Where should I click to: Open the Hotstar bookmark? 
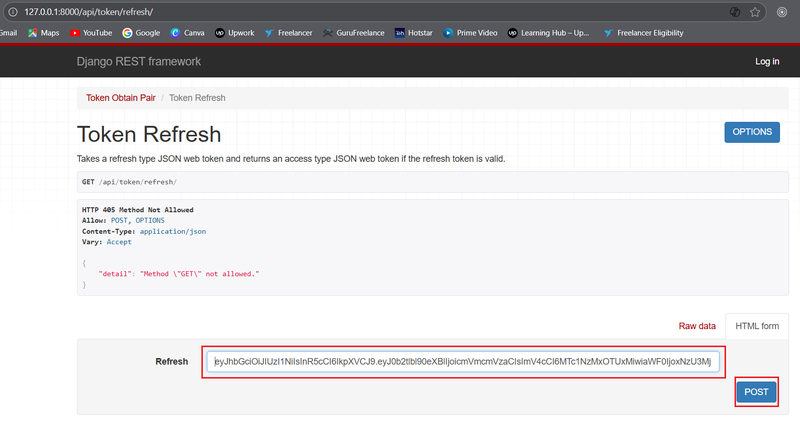(x=414, y=33)
